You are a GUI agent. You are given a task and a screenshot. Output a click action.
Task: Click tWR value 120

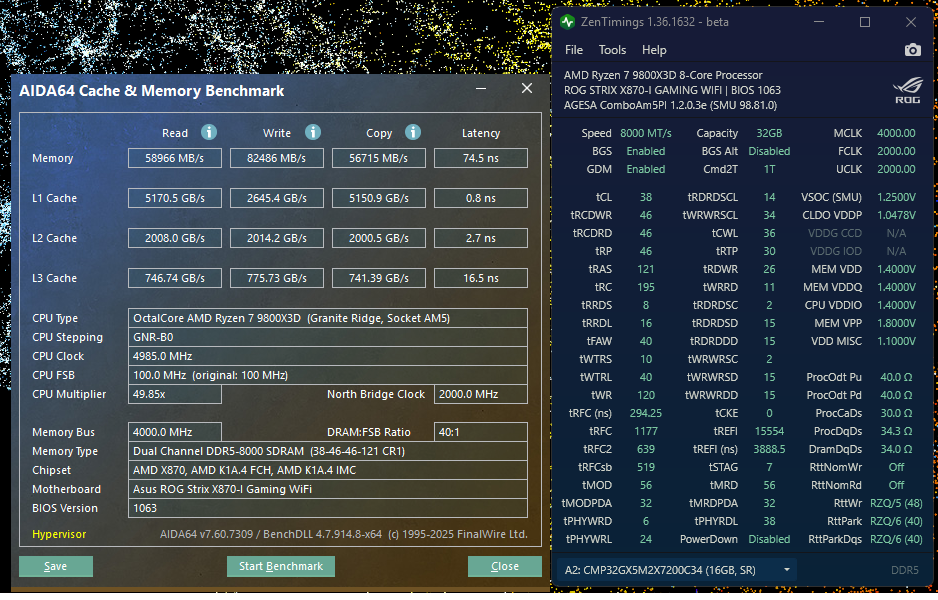point(645,395)
